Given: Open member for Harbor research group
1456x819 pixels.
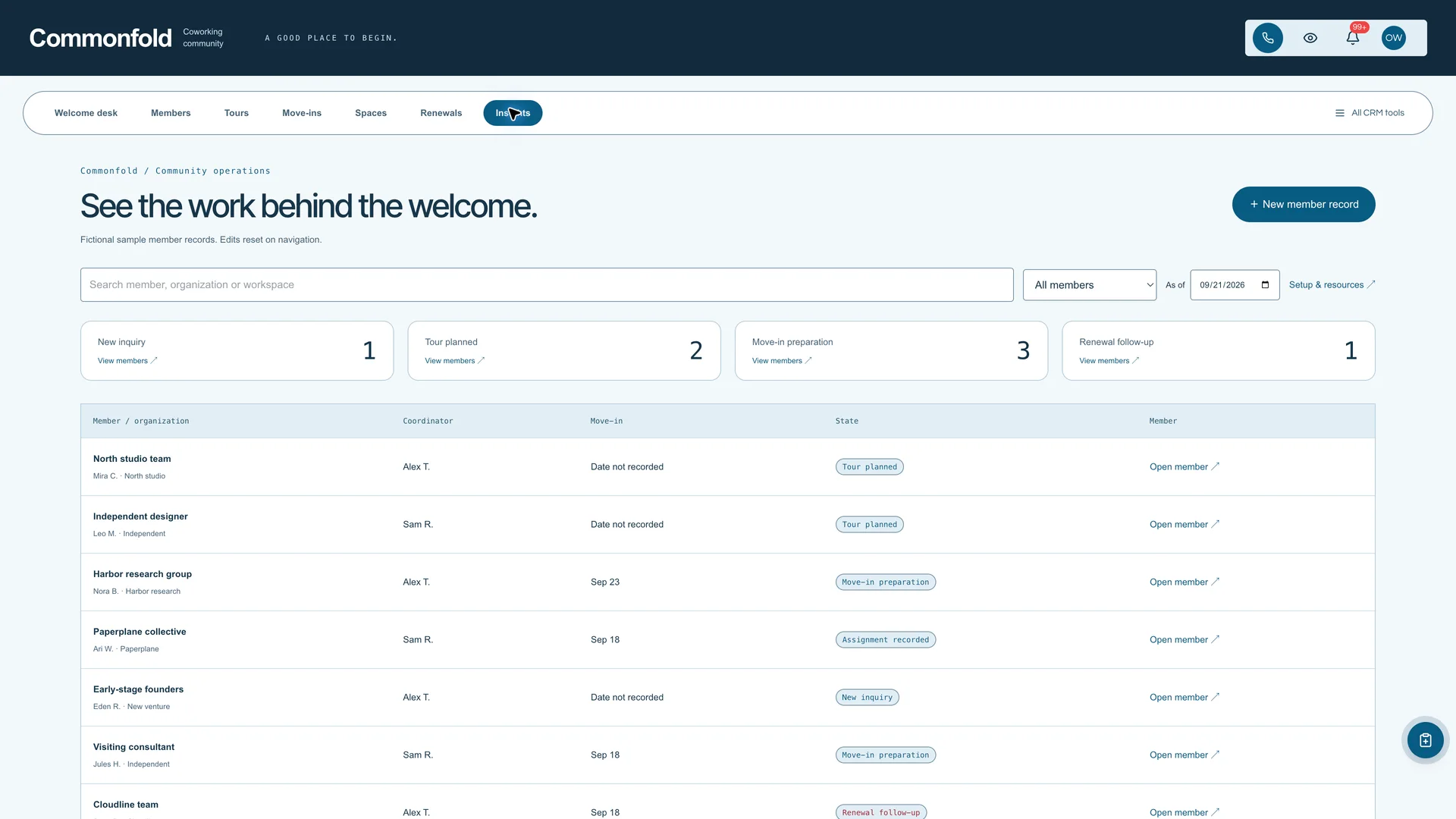Looking at the screenshot, I should click(x=1184, y=582).
